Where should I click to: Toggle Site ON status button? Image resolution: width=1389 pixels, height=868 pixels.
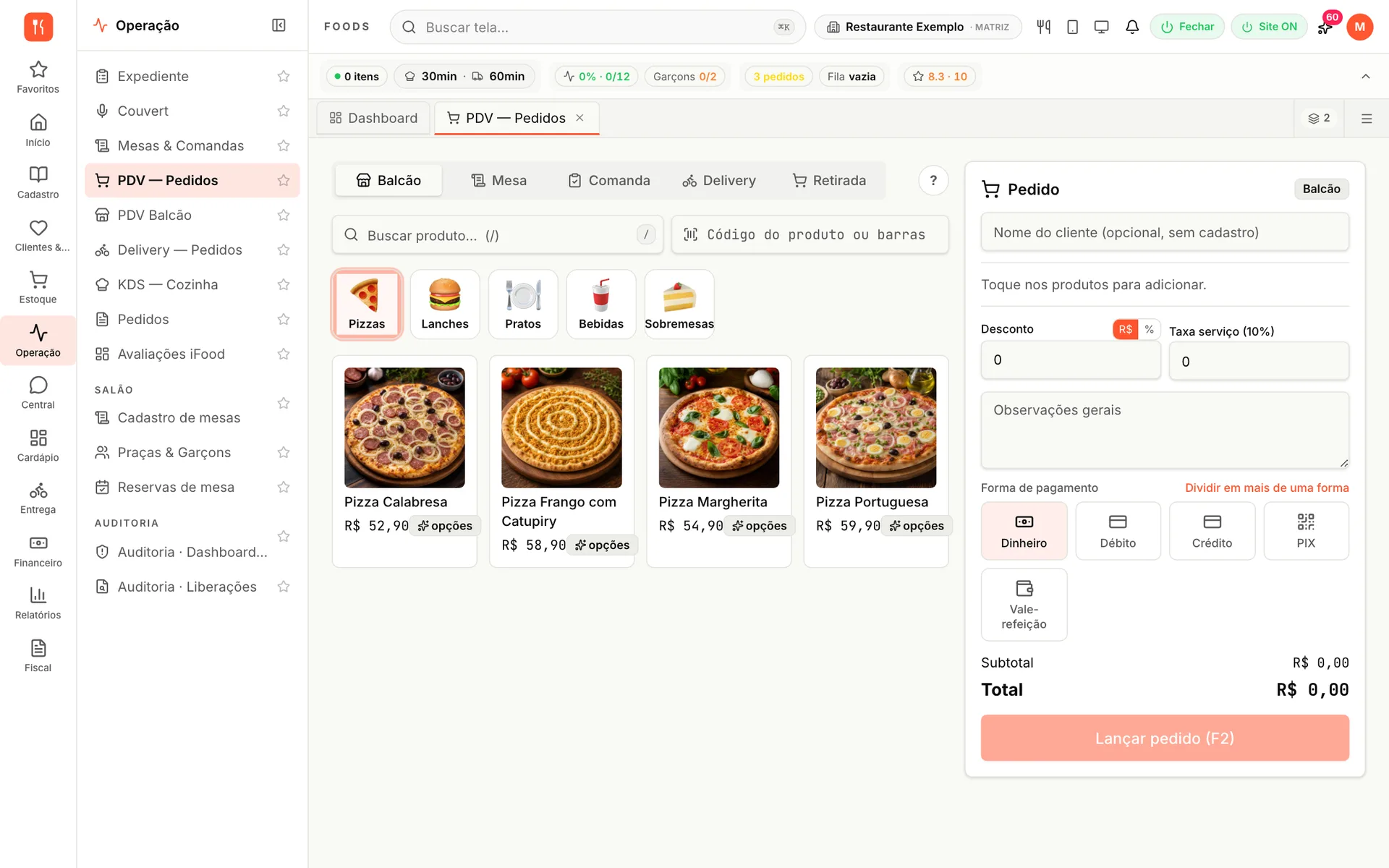(x=1269, y=27)
